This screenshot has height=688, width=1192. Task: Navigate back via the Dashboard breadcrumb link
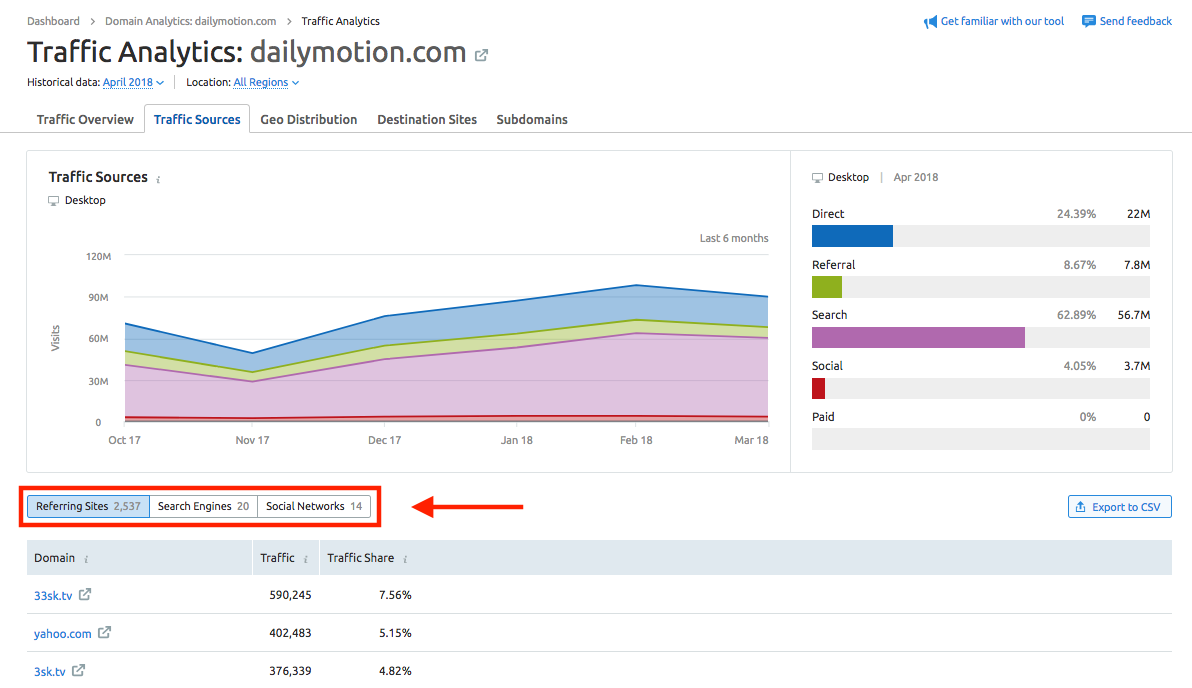[53, 20]
